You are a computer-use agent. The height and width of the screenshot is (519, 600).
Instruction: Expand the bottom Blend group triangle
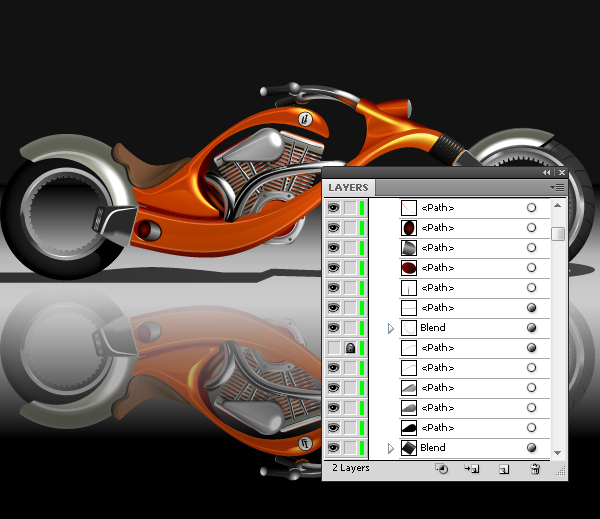click(x=391, y=448)
